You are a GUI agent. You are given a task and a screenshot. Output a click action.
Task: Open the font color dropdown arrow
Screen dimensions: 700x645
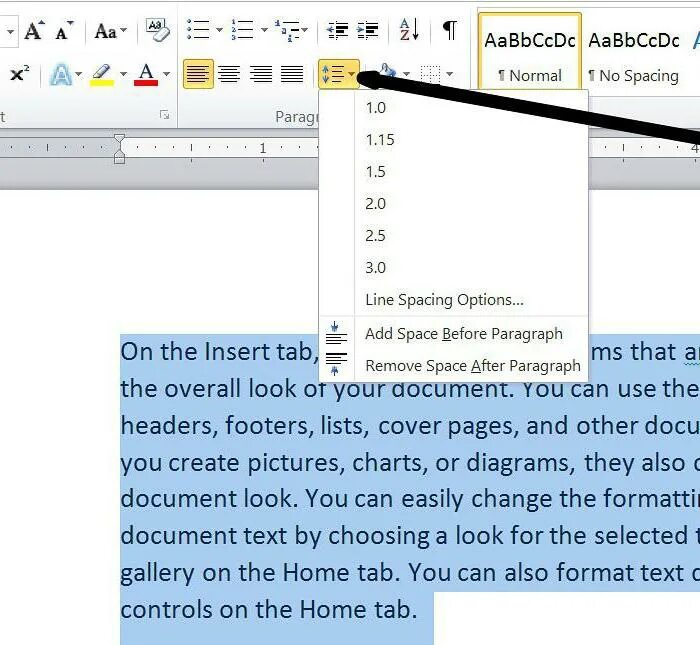pos(167,74)
